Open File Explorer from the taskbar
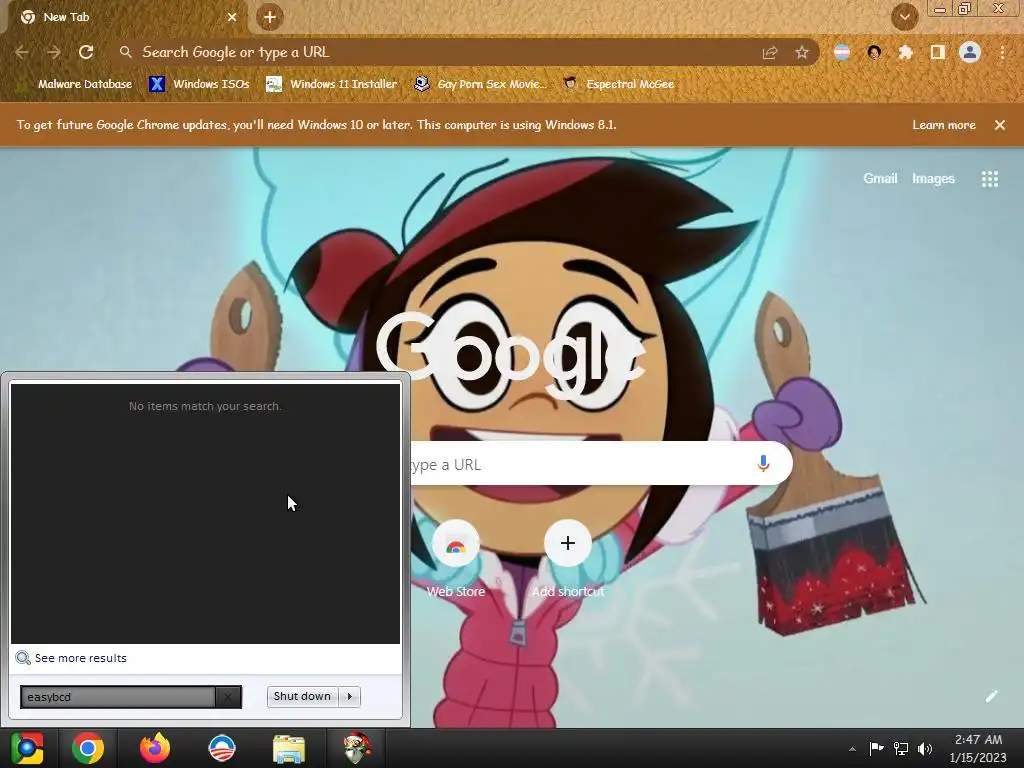 coord(289,748)
